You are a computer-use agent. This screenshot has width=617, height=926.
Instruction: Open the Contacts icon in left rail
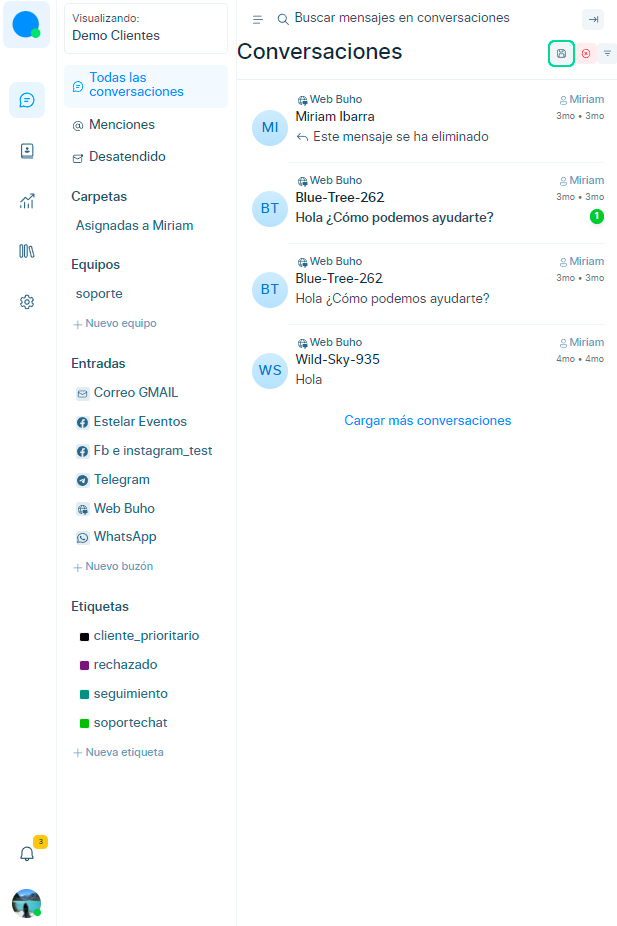(27, 150)
